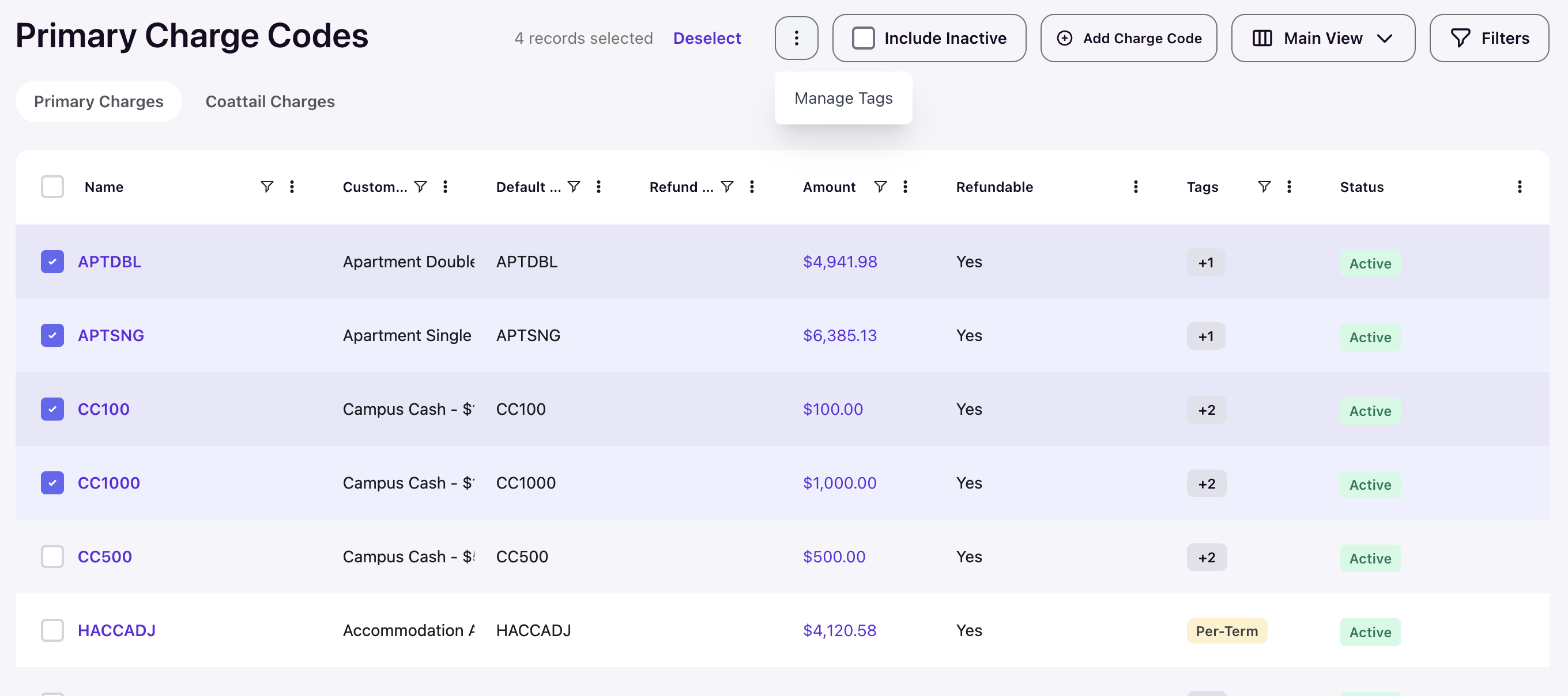Filter the Default ... column
The image size is (1568, 696).
(574, 186)
